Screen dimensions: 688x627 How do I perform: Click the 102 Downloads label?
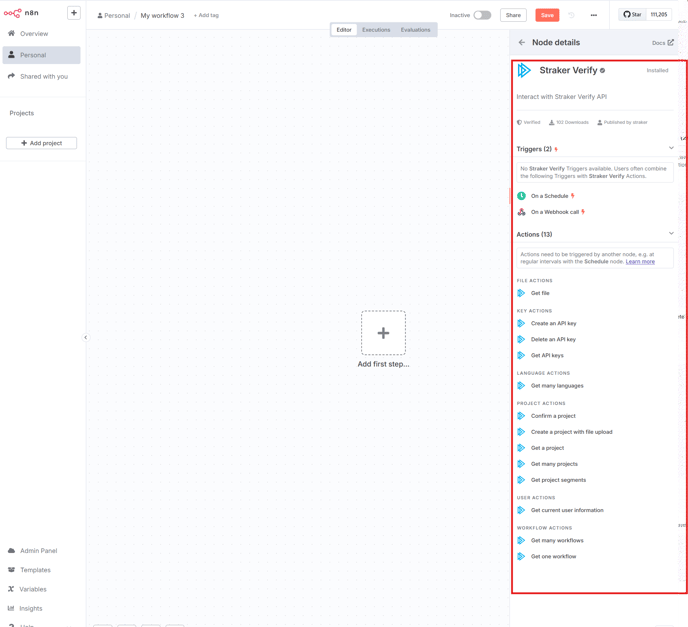569,122
